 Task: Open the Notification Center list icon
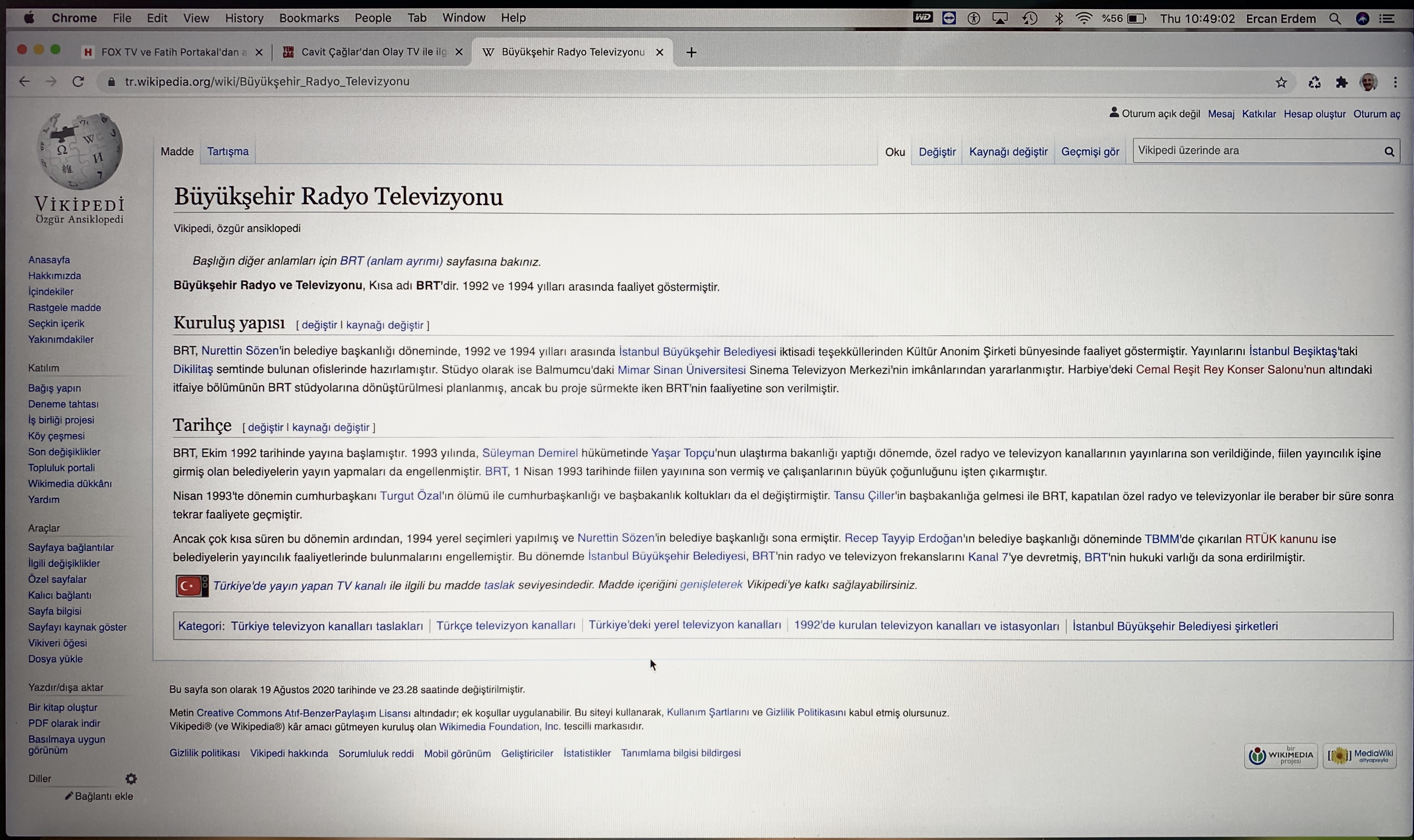point(1387,19)
